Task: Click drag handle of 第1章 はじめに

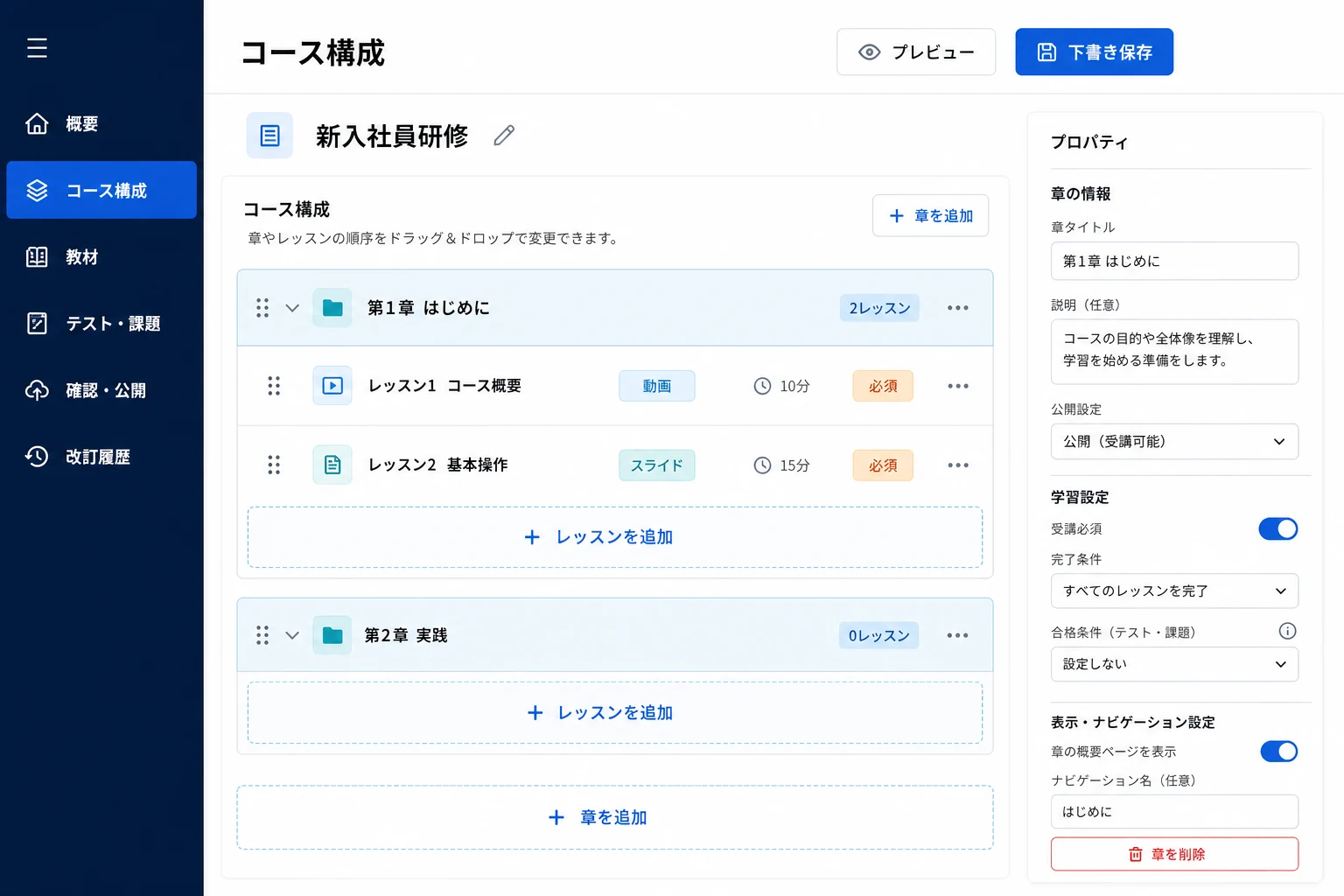Action: pyautogui.click(x=262, y=308)
